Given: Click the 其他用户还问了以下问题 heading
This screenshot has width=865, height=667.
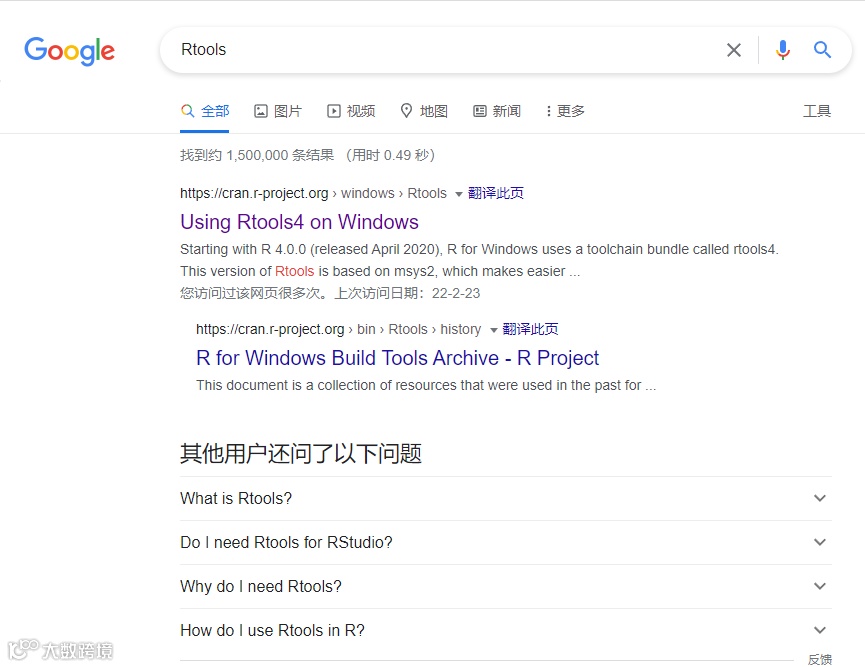Looking at the screenshot, I should [301, 453].
